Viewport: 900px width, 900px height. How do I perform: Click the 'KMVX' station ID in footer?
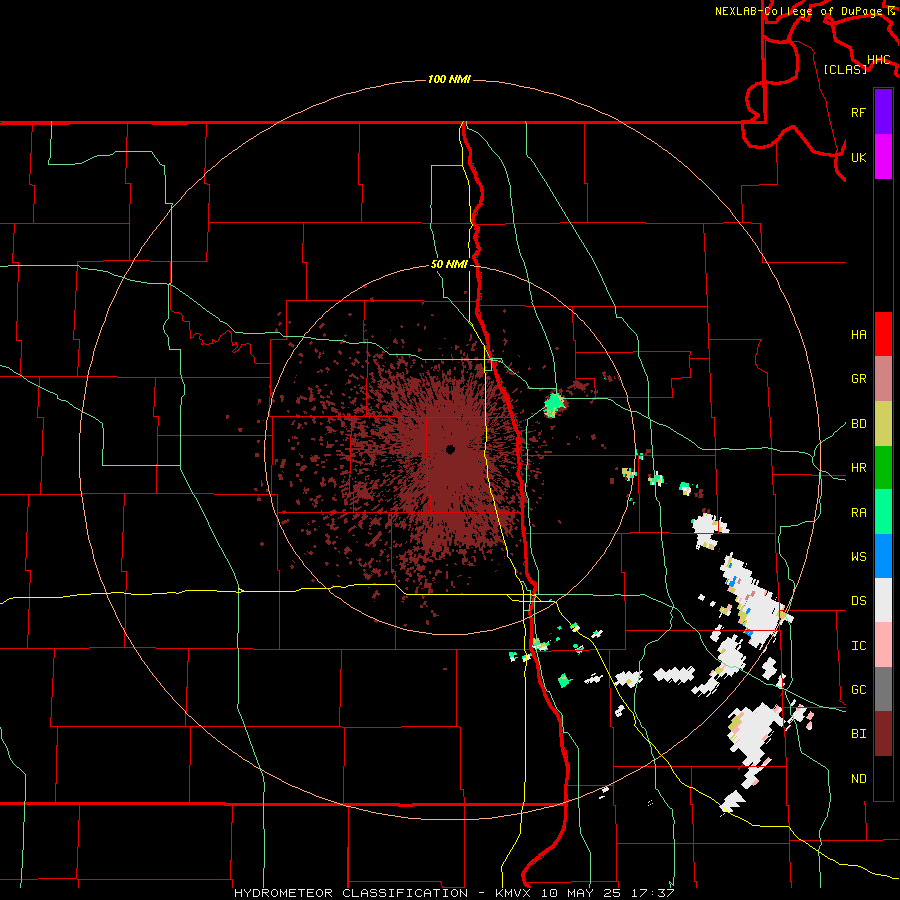pos(514,893)
